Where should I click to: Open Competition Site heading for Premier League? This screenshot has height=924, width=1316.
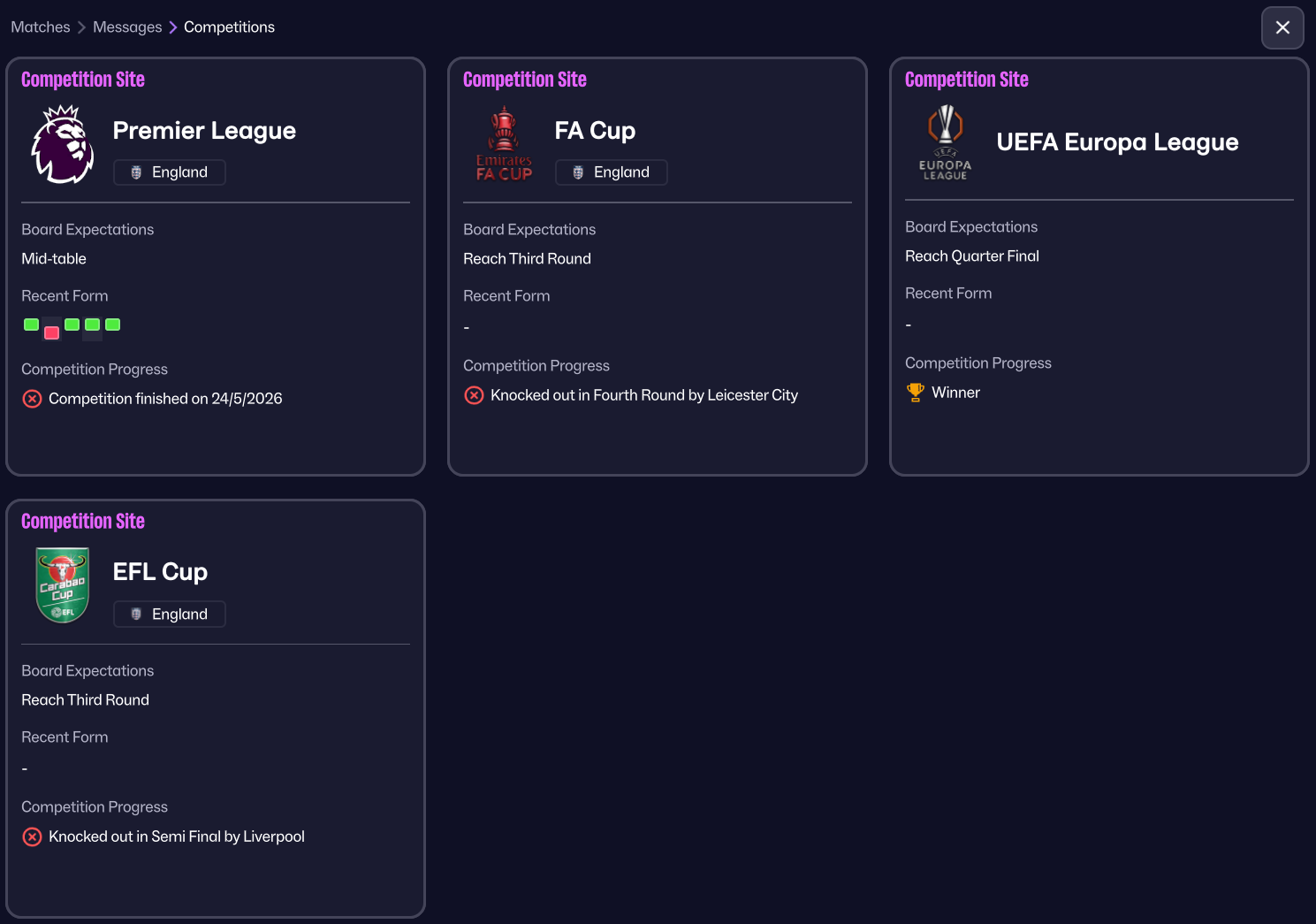click(83, 80)
